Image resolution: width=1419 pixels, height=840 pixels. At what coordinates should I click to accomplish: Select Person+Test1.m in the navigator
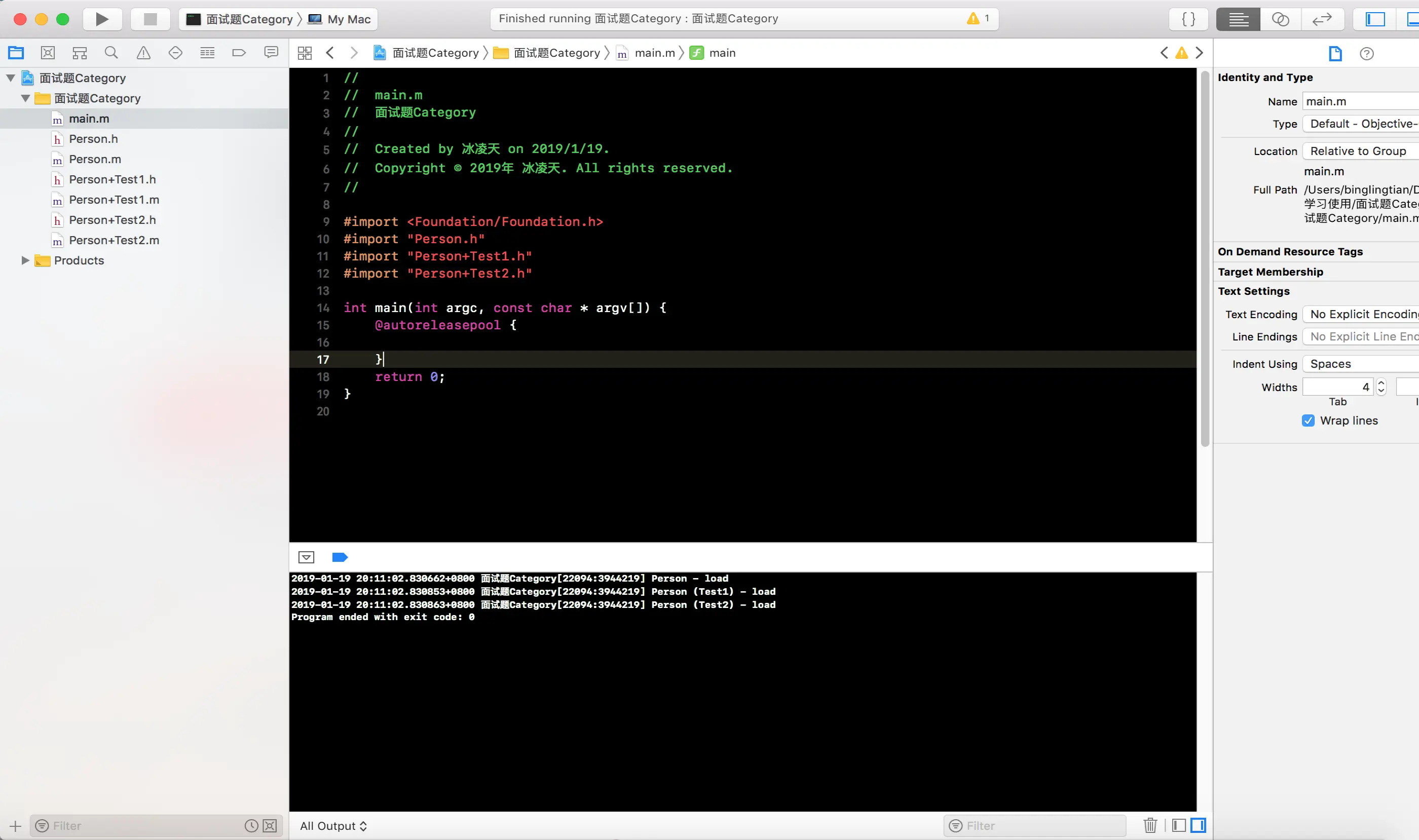coord(114,200)
